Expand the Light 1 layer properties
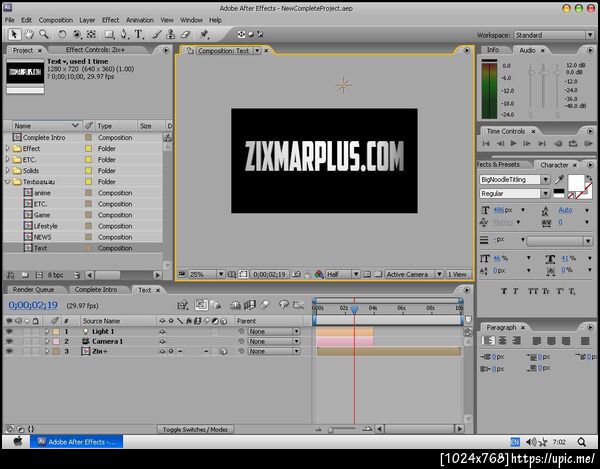Screen dimensions: 600x469 tap(47, 331)
